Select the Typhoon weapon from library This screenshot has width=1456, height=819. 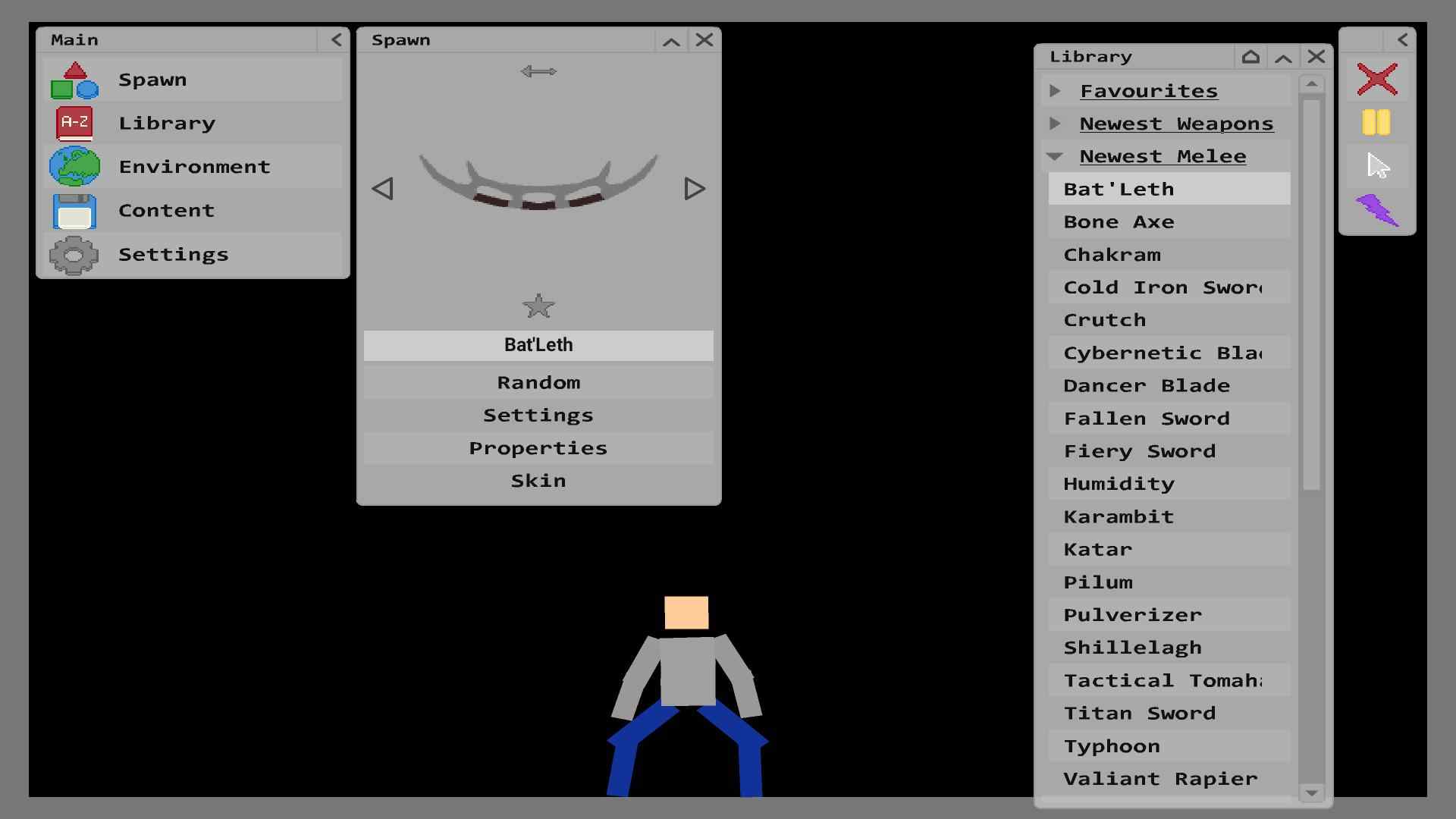(x=1112, y=745)
